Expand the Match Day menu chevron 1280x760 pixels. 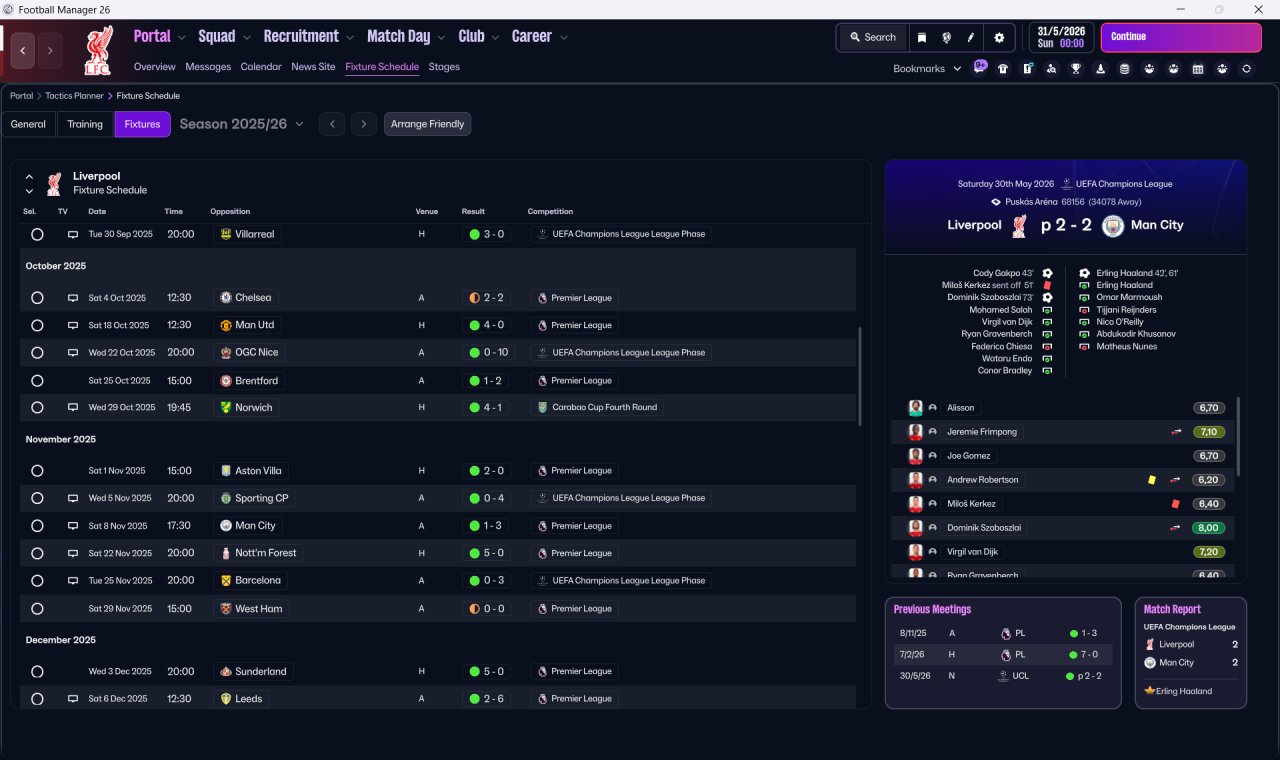(x=441, y=38)
